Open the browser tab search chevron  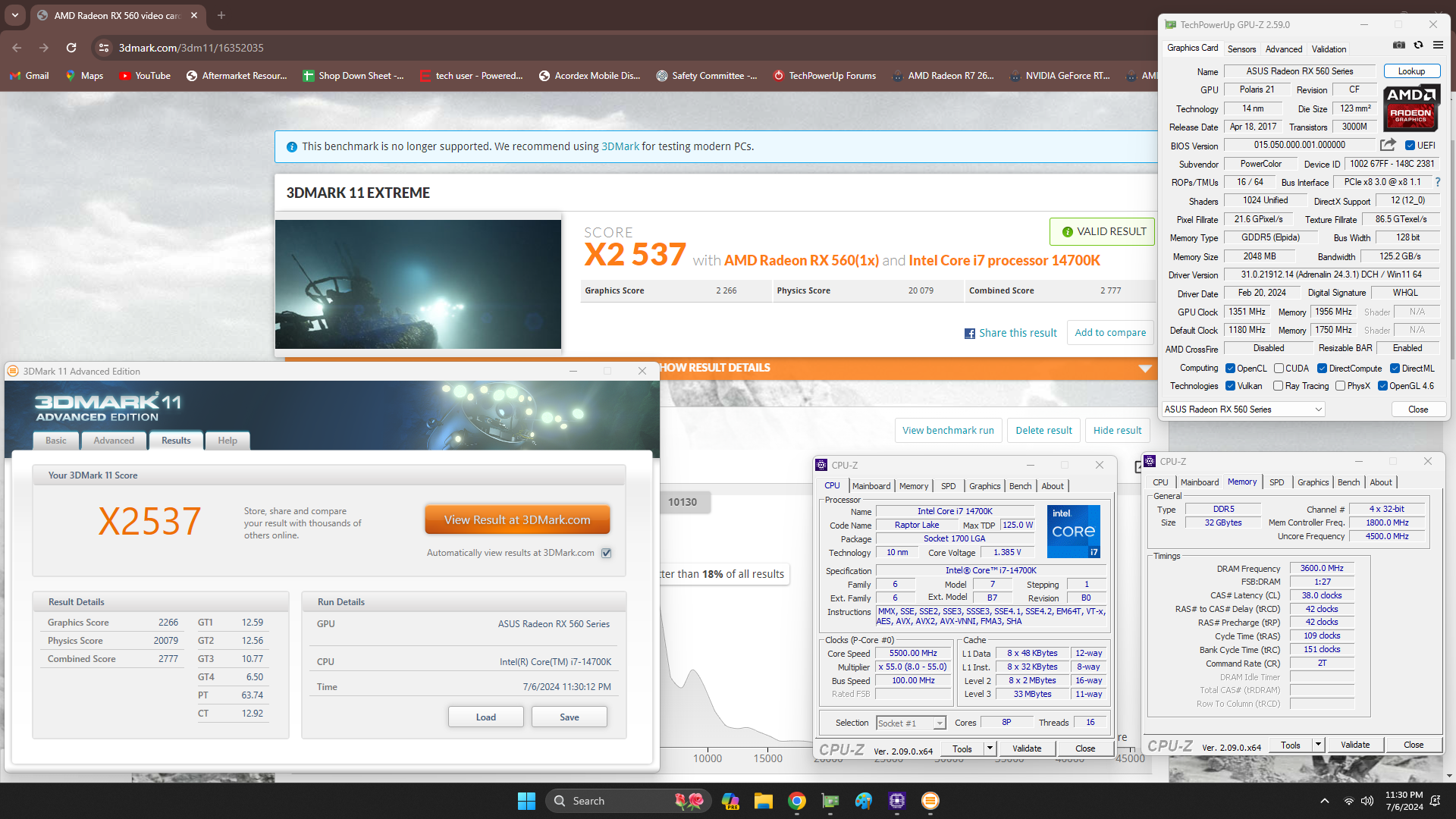pyautogui.click(x=15, y=15)
